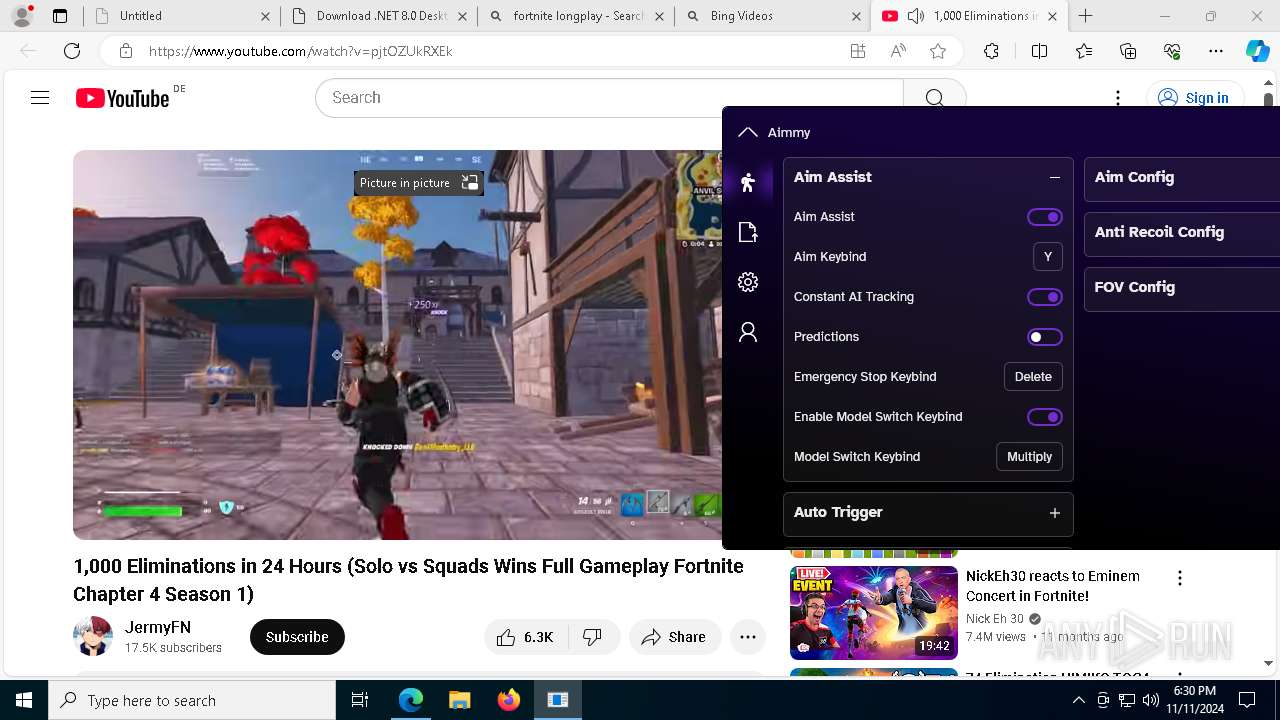Open the Aim Config panel

pos(1182,177)
